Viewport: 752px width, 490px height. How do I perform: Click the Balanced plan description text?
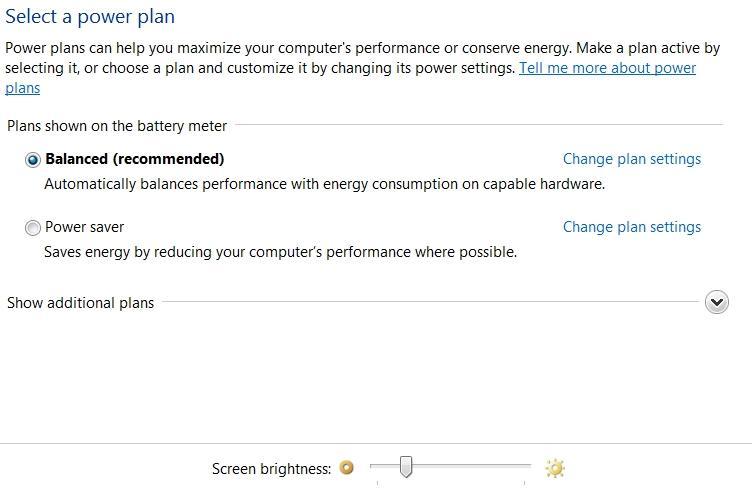(x=325, y=184)
